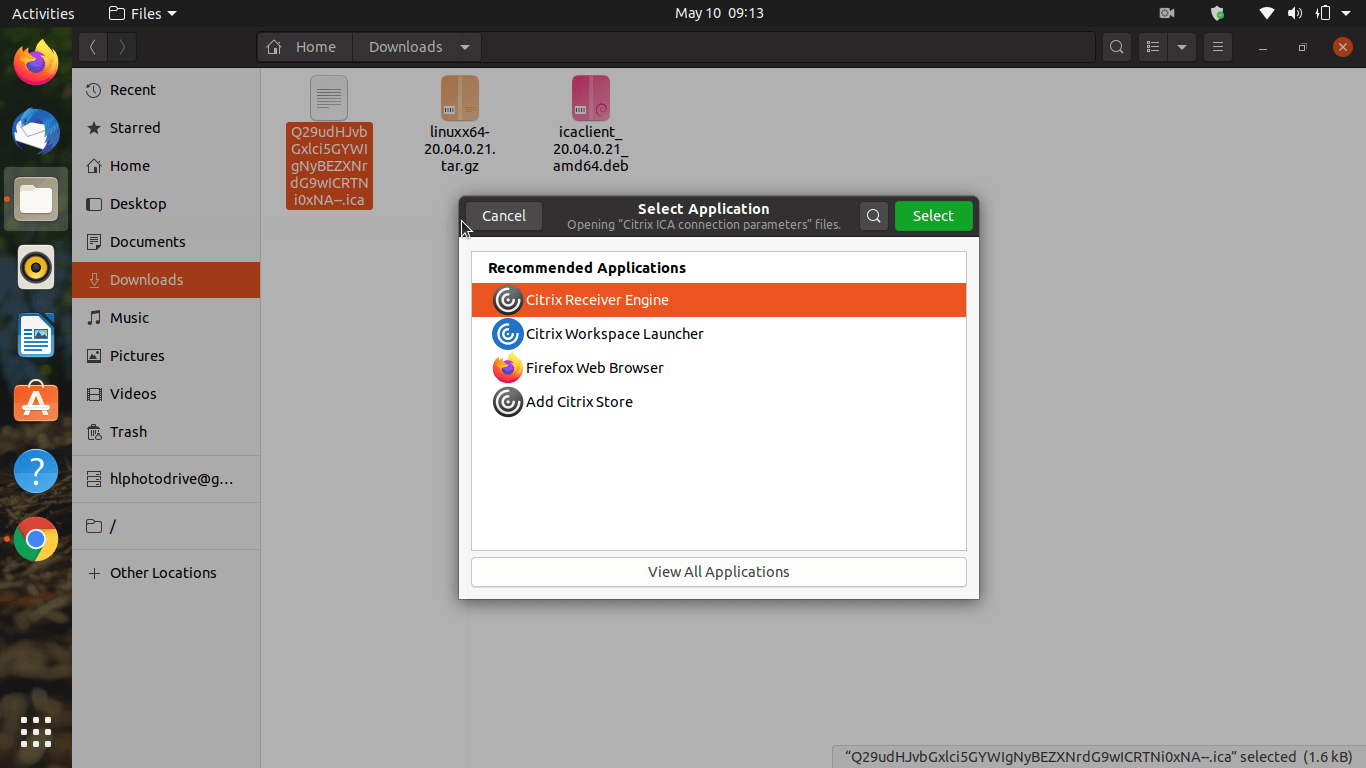Select Citrix Workspace Launcher application
The width and height of the screenshot is (1366, 768).
coord(719,334)
